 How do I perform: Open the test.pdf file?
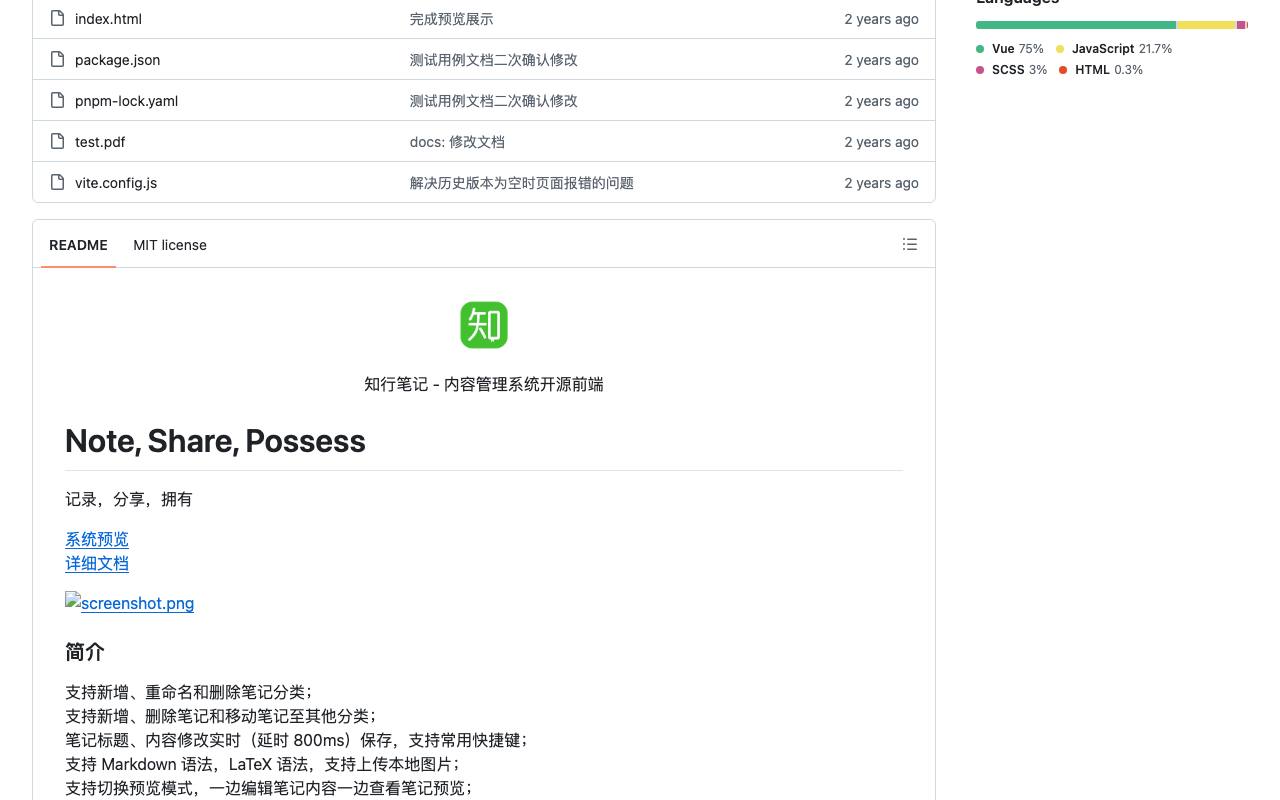(x=100, y=142)
